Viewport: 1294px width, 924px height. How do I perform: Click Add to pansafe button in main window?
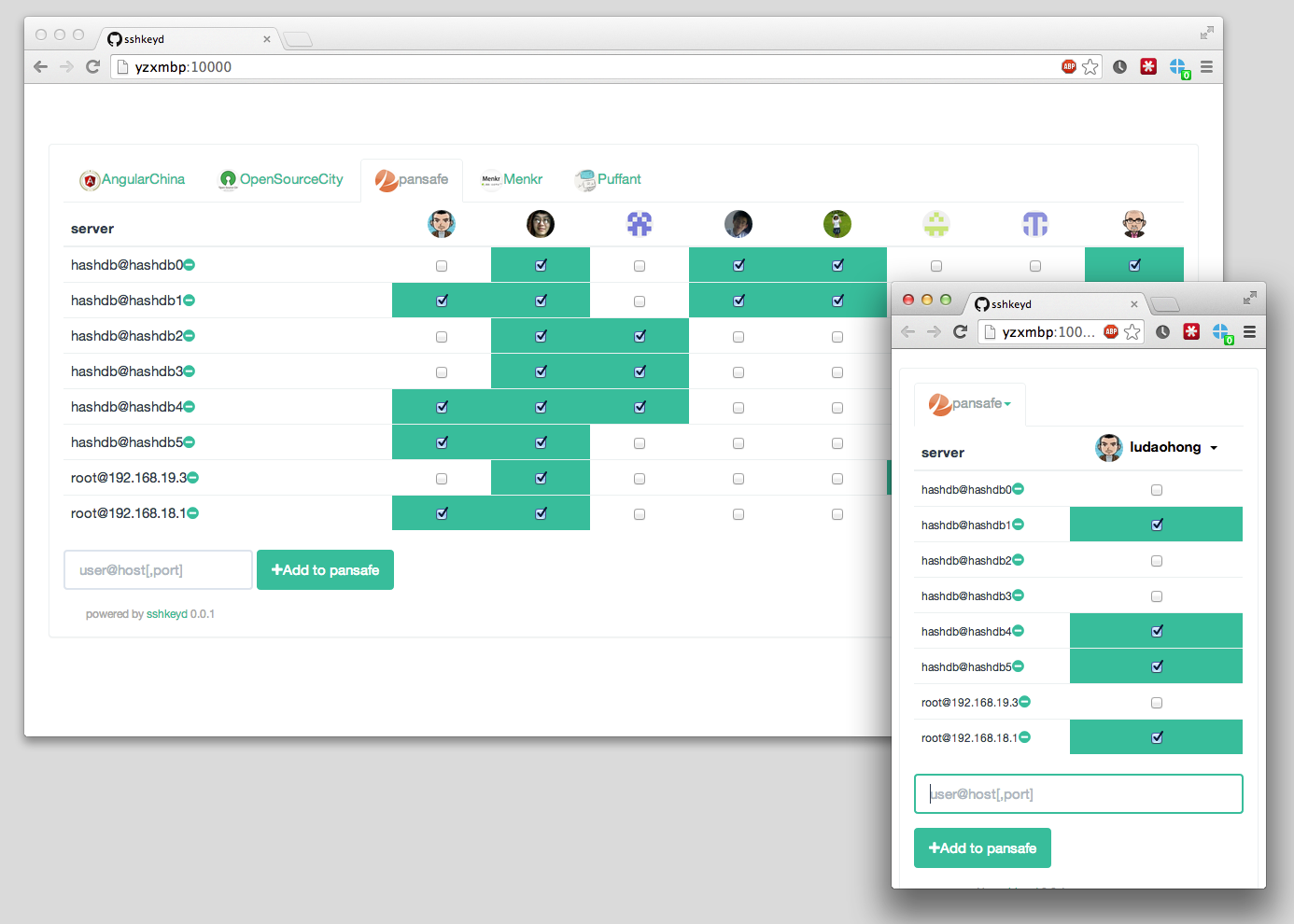[x=325, y=570]
